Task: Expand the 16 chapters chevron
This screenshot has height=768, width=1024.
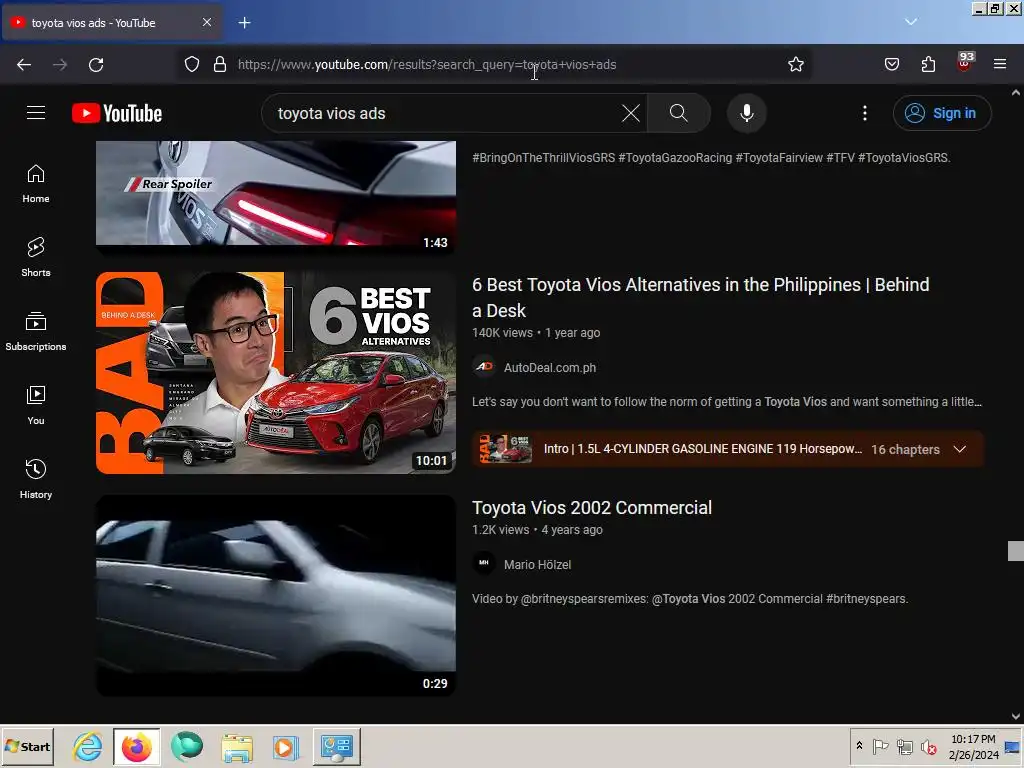Action: coord(959,449)
